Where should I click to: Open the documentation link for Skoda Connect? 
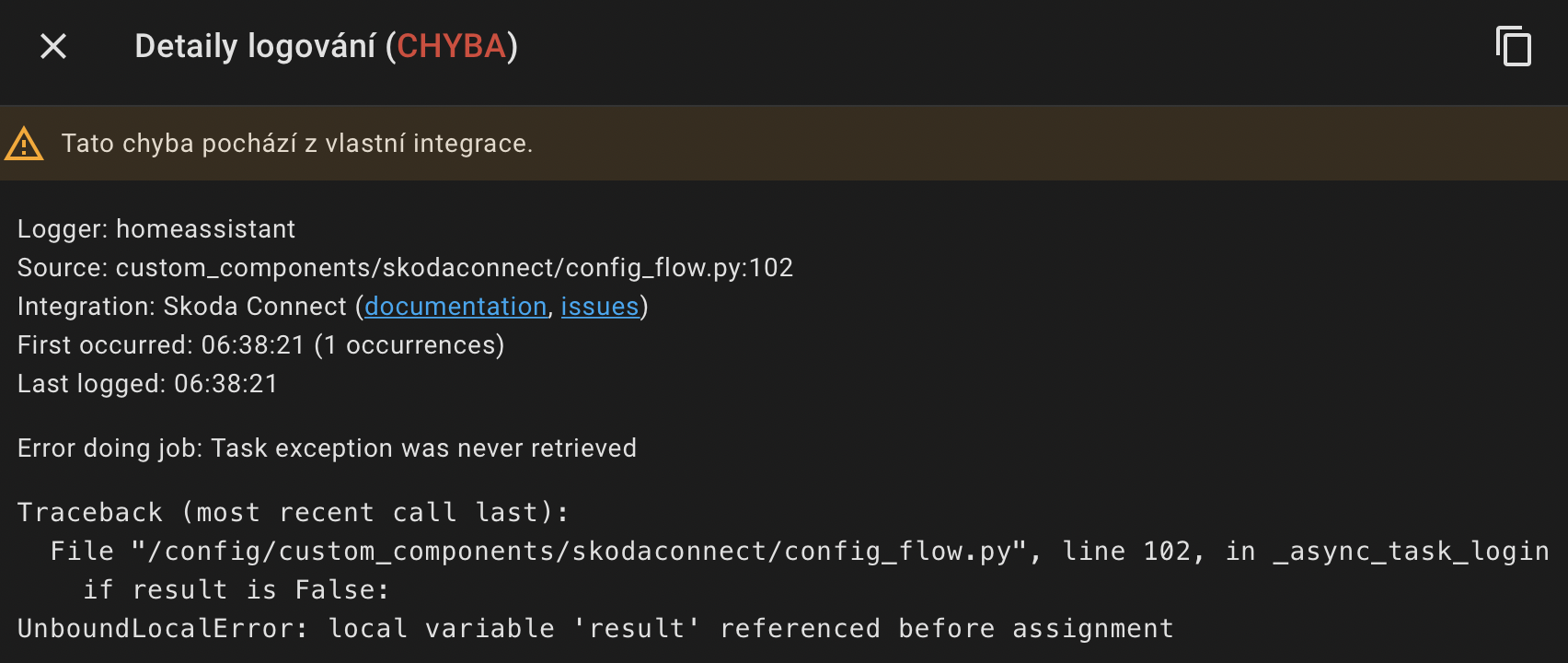(455, 307)
